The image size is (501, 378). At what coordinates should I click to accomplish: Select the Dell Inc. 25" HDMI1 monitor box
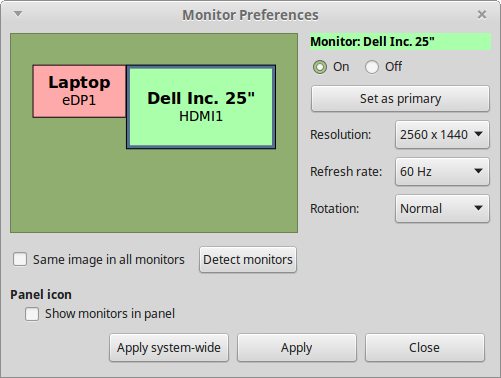(x=201, y=107)
